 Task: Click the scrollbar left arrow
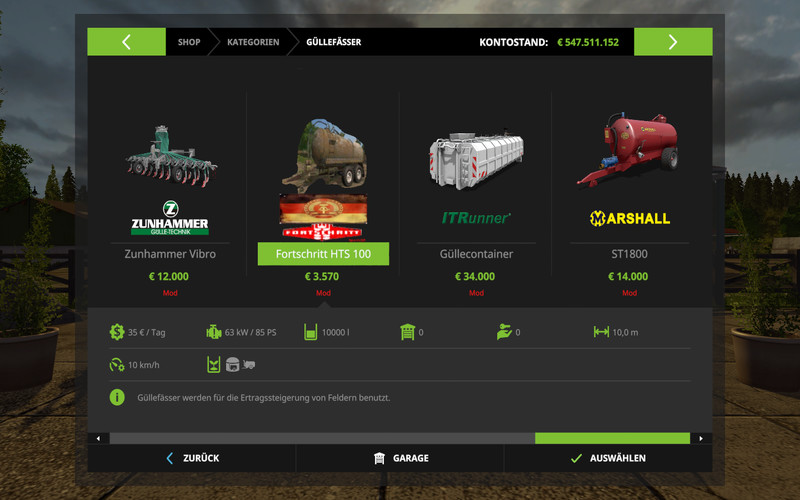pos(98,438)
